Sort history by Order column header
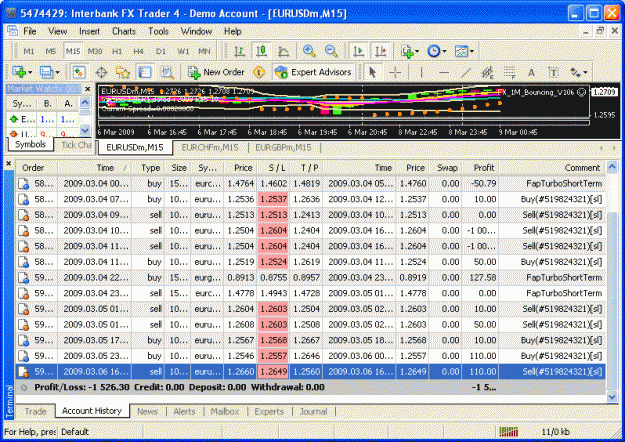This screenshot has width=625, height=442. (x=36, y=168)
